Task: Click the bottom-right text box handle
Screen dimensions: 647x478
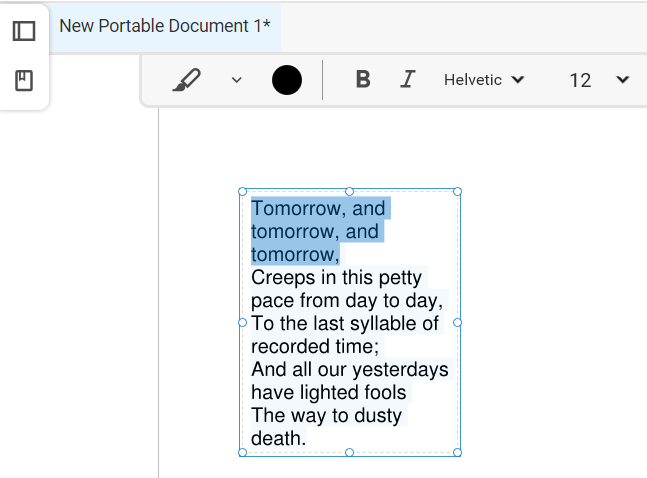Action: pos(457,452)
